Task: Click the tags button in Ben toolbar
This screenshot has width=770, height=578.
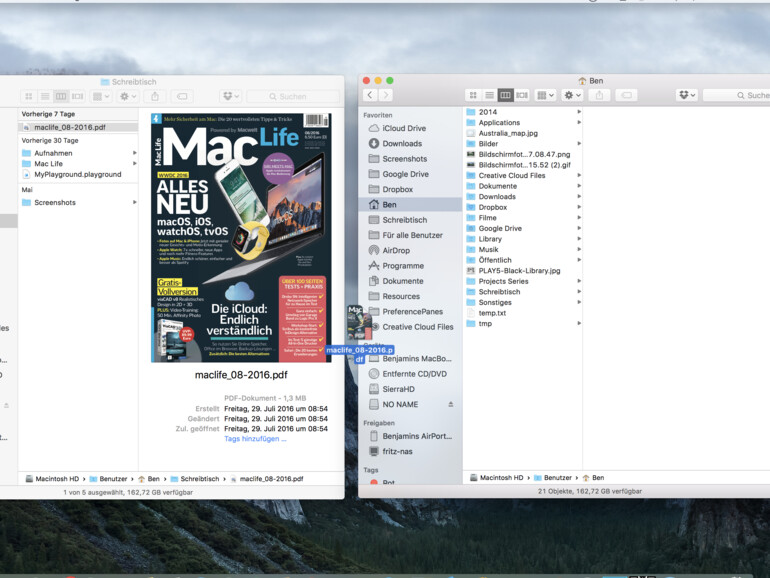Action: tap(626, 95)
